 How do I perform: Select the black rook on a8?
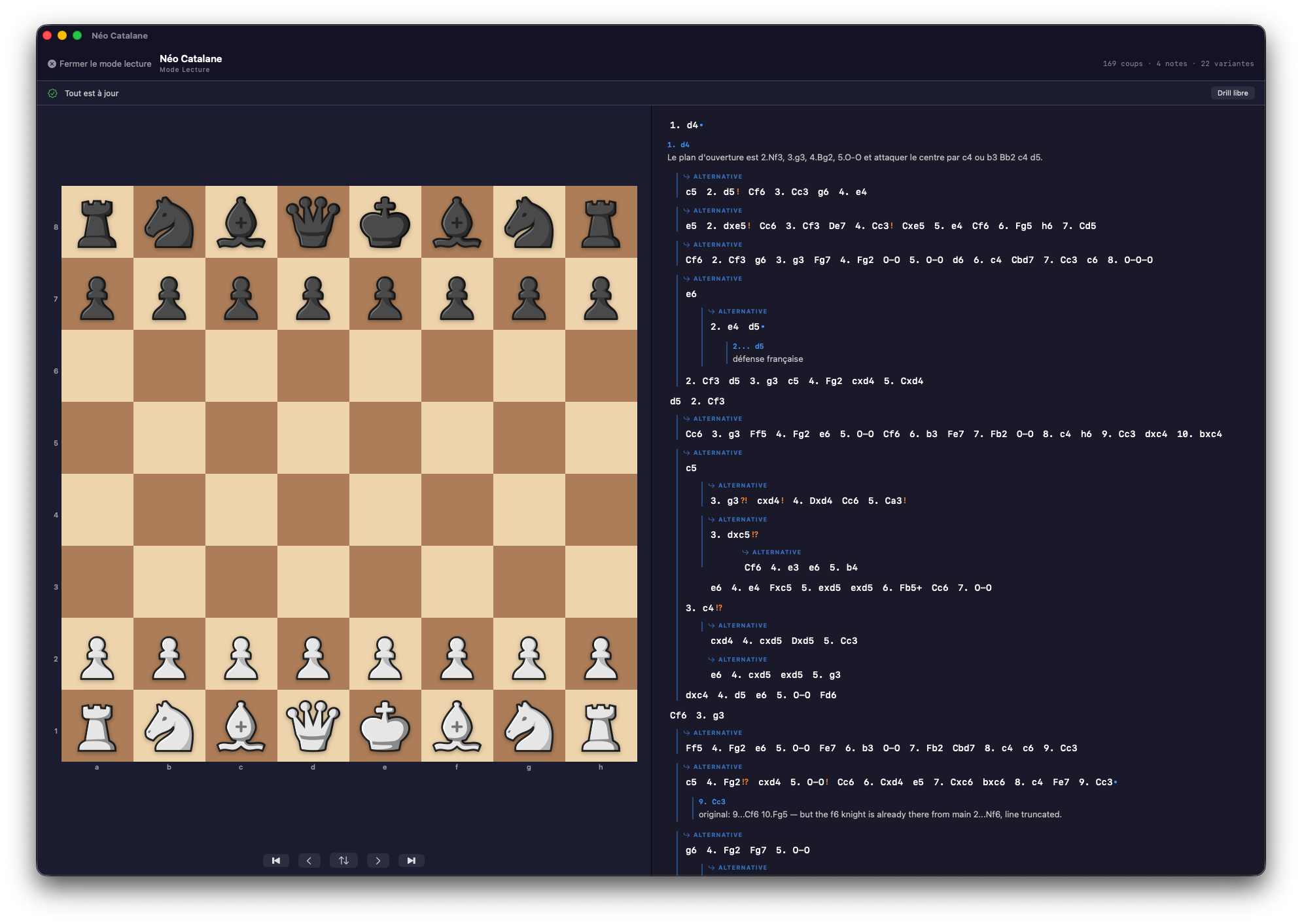(97, 222)
